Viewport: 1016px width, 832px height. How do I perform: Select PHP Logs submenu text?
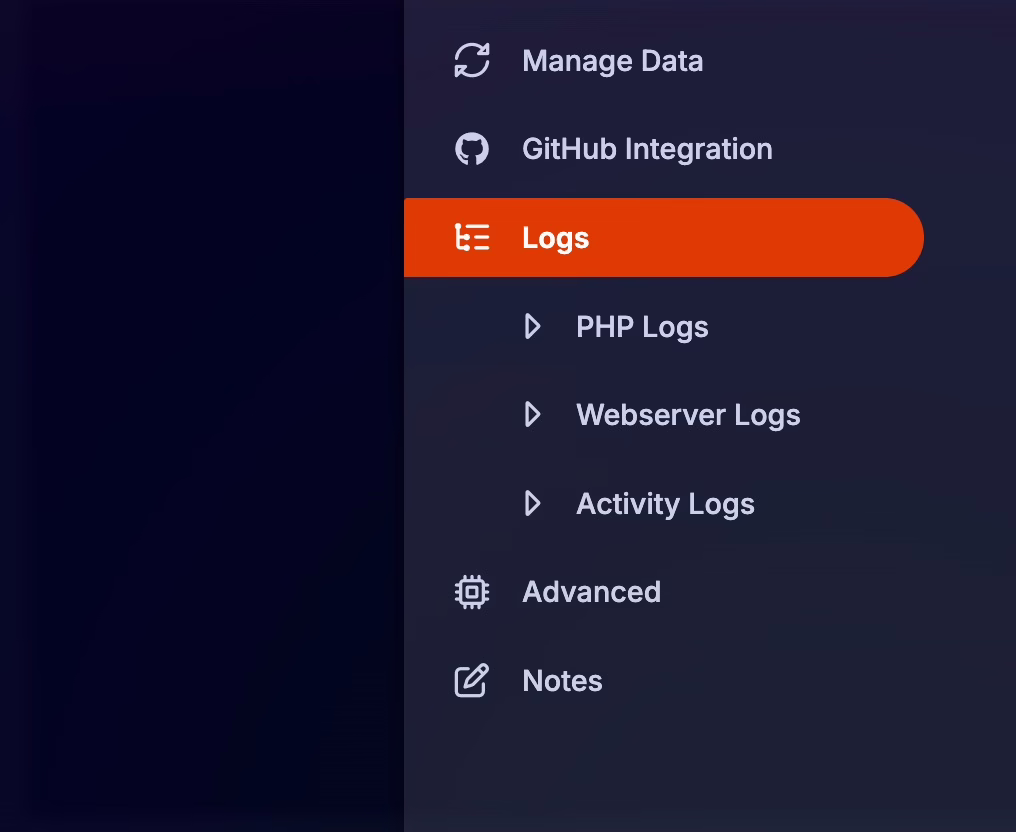[642, 327]
